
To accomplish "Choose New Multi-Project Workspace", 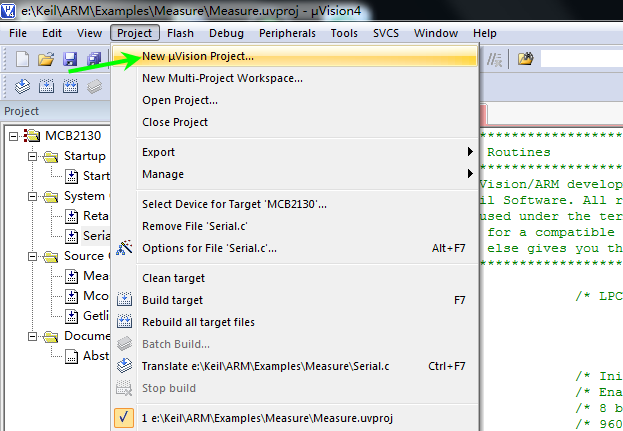I will coord(295,78).
